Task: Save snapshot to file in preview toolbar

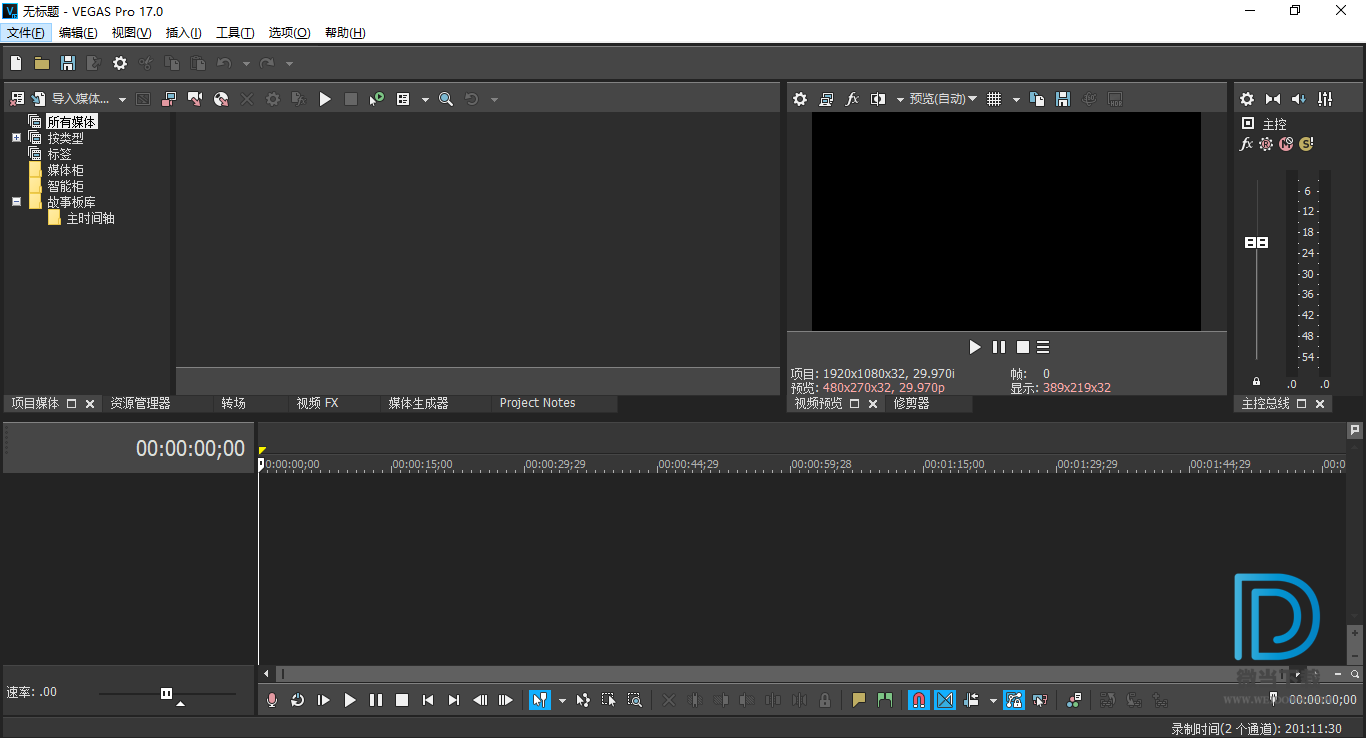Action: pos(1063,99)
